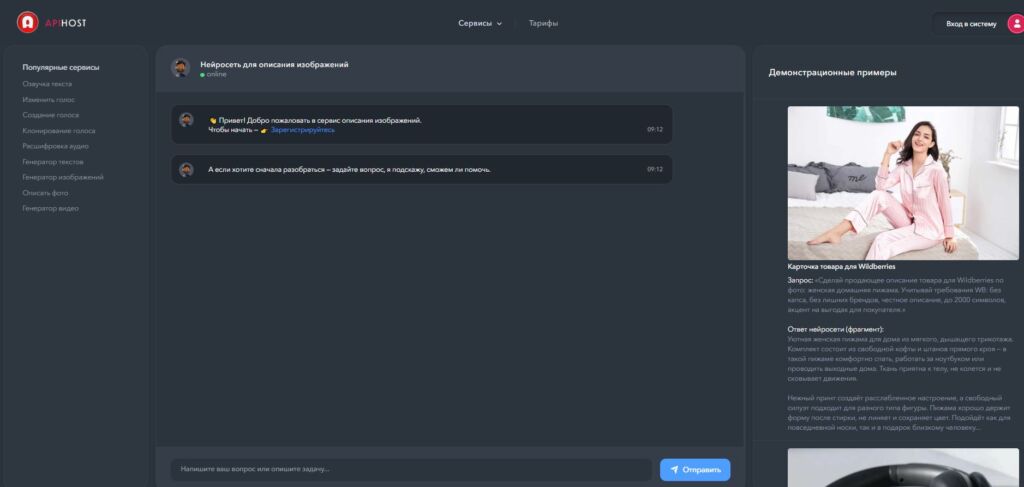Image resolution: width=1024 pixels, height=487 pixels.
Task: Click the 'online' status indicator
Action: pyautogui.click(x=214, y=75)
